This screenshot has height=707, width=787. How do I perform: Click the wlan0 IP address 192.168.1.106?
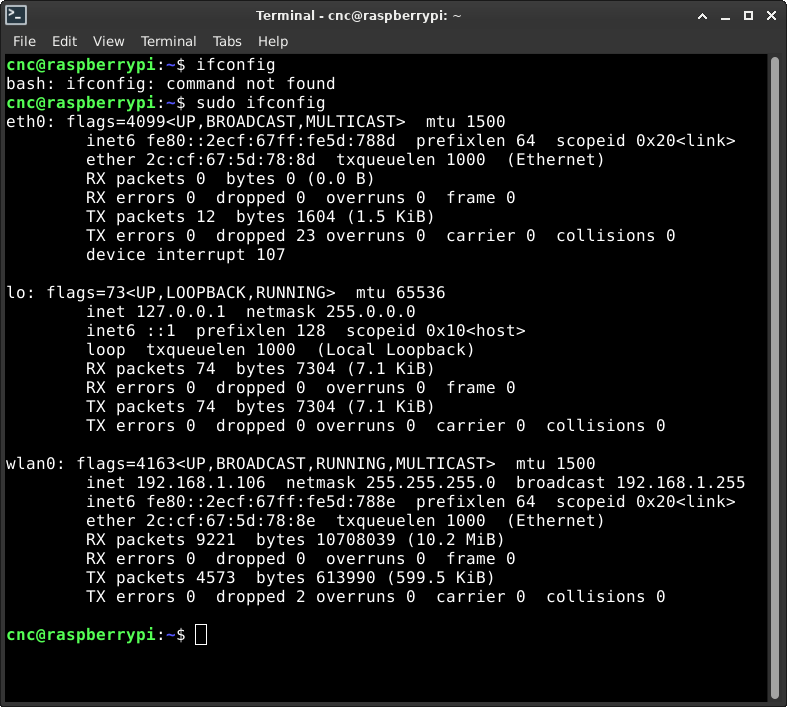(201, 483)
